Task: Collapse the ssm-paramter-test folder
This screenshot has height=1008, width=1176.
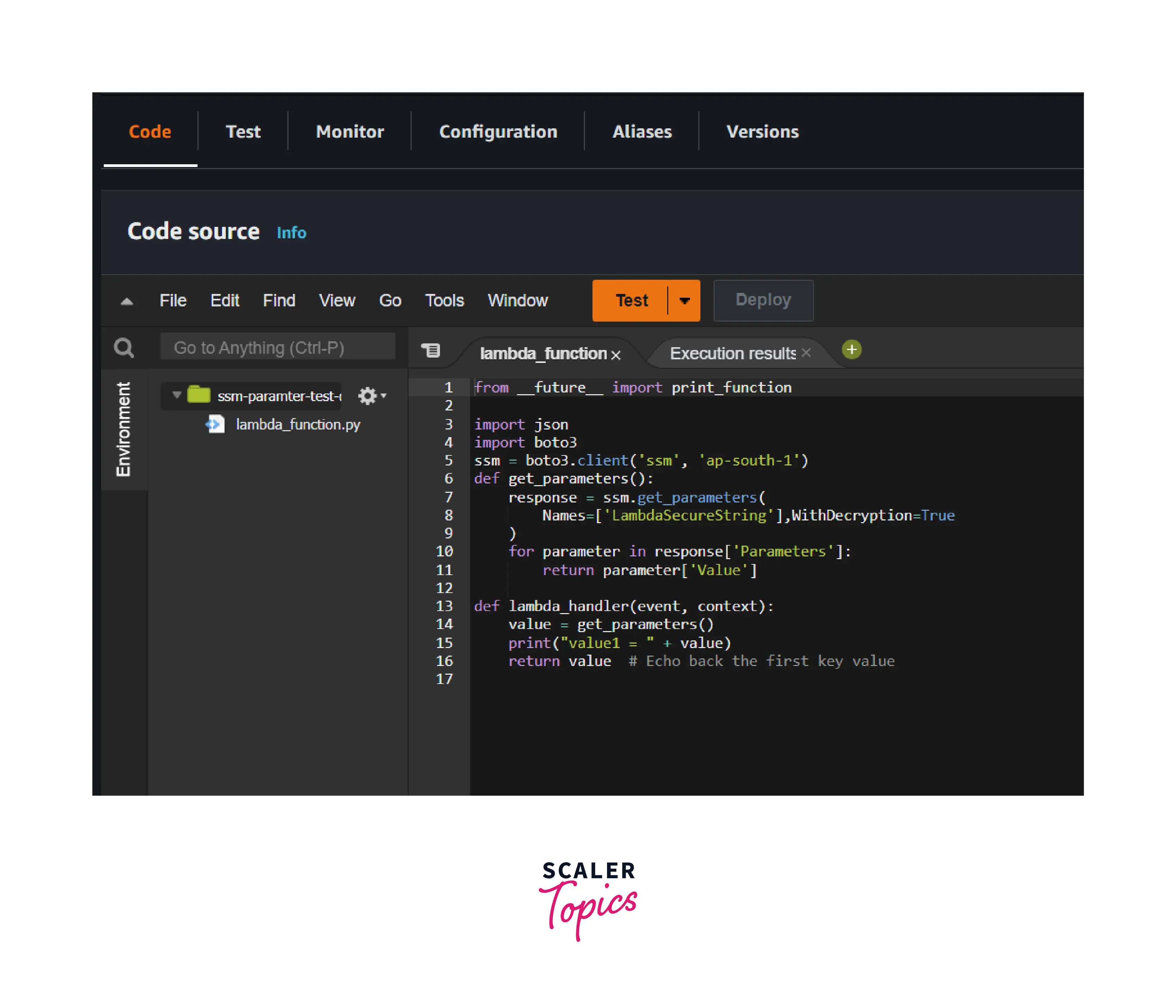Action: coord(176,395)
